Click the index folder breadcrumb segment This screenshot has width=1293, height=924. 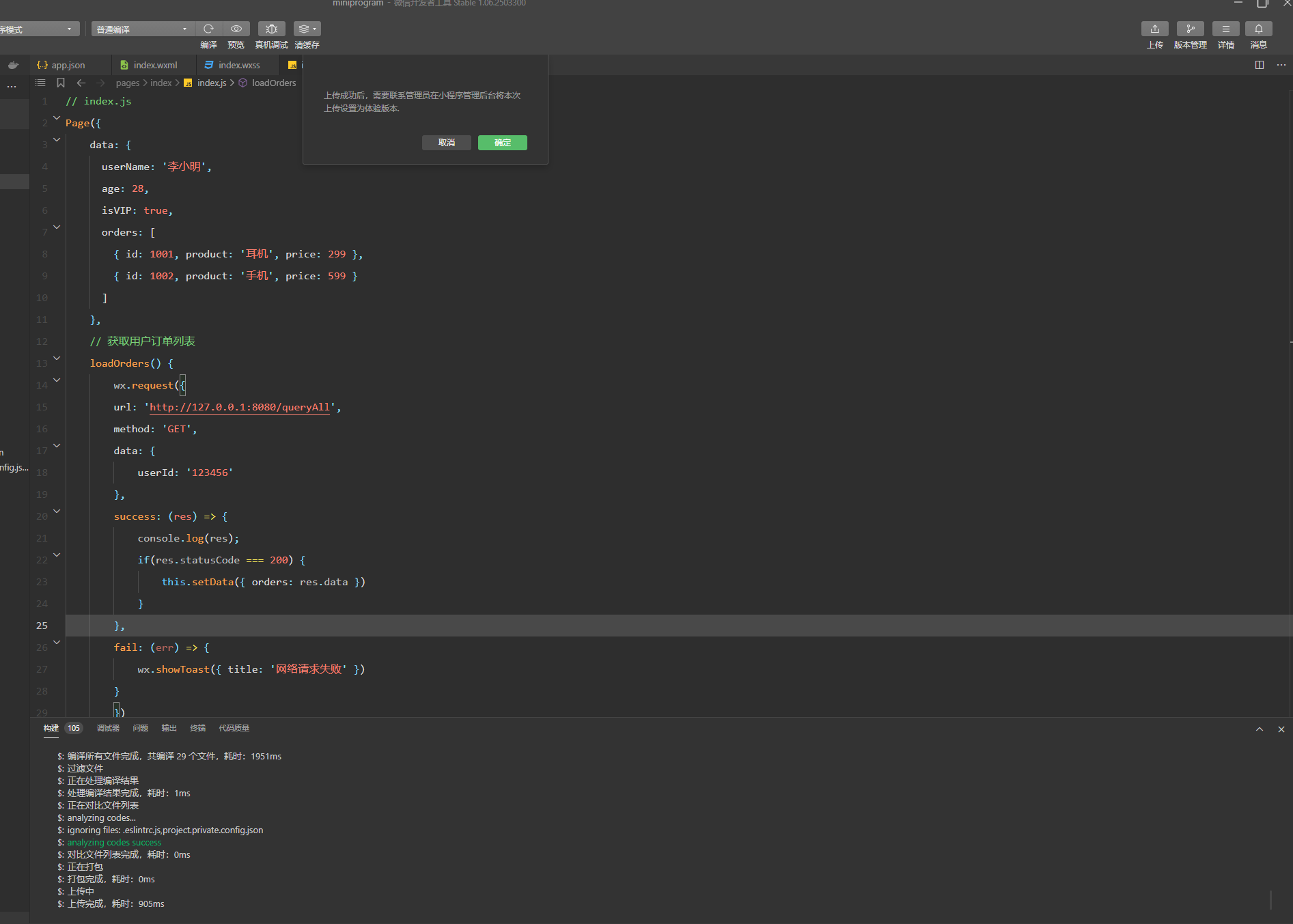tap(161, 83)
